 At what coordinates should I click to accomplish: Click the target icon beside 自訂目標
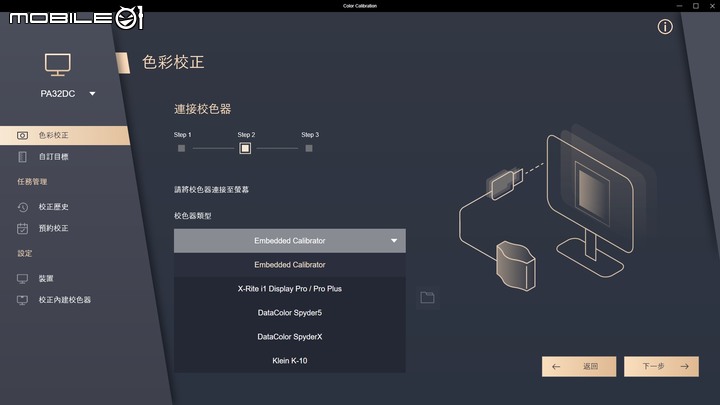coord(22,157)
